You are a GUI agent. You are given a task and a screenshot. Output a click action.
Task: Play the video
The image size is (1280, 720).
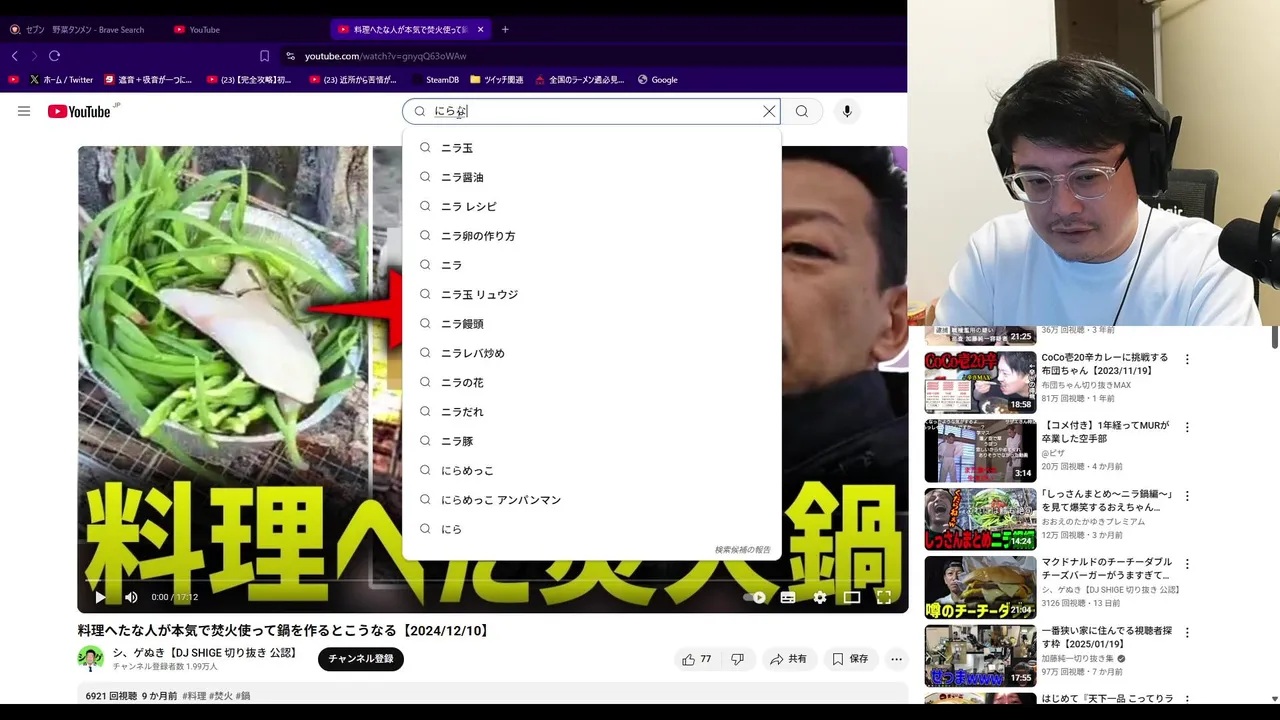click(100, 597)
